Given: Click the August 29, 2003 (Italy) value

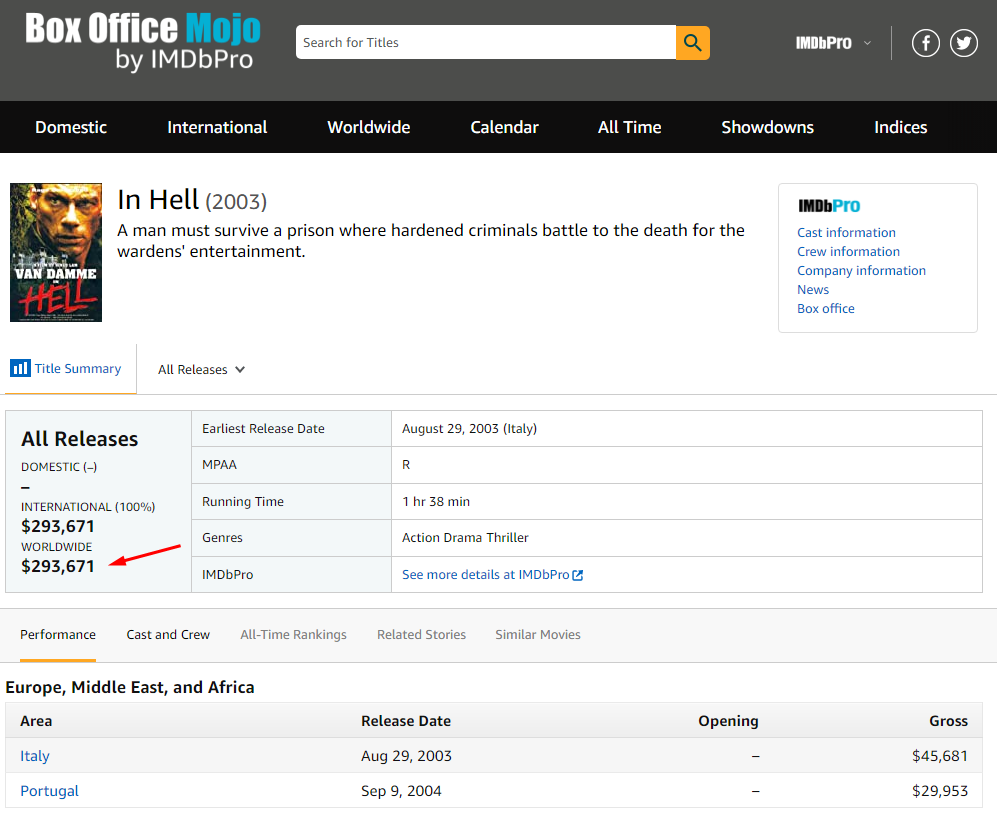Looking at the screenshot, I should click(469, 429).
